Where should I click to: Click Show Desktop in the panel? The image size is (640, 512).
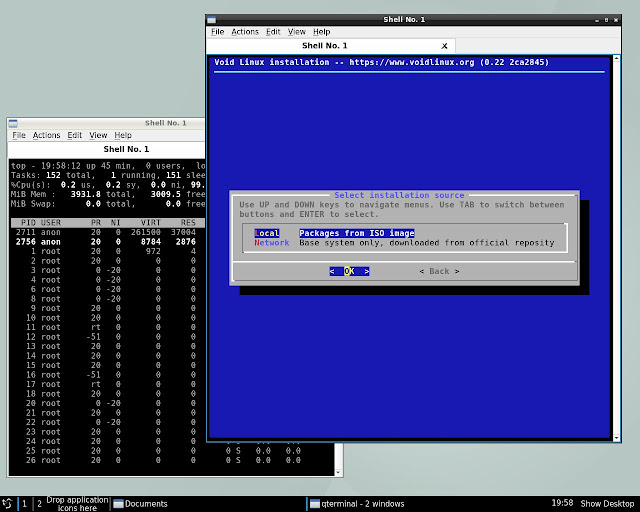point(607,503)
